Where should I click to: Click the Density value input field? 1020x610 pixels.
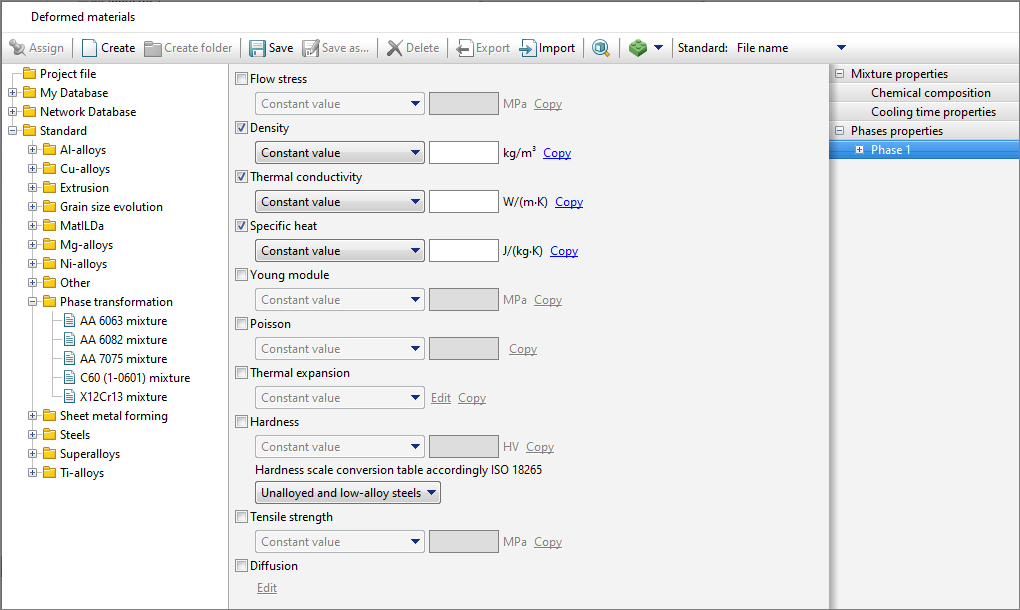(x=463, y=153)
